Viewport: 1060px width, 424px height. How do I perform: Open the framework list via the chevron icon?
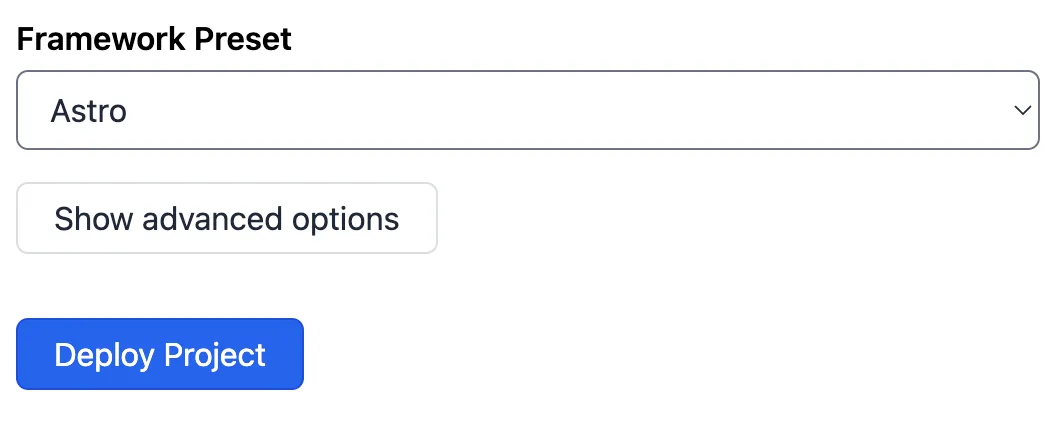(x=1021, y=110)
